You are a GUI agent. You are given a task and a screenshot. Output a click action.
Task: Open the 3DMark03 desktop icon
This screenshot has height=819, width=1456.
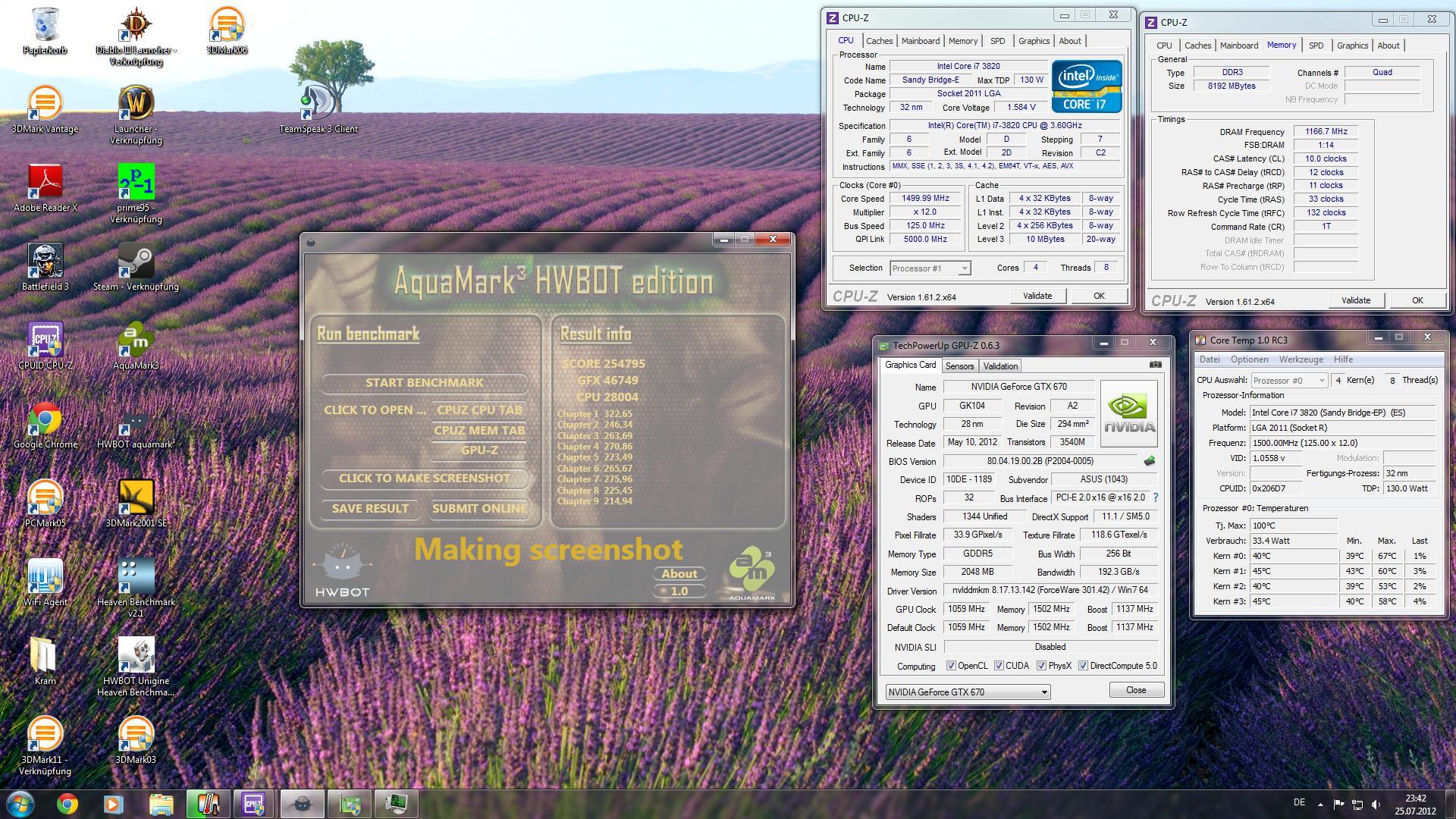click(136, 740)
